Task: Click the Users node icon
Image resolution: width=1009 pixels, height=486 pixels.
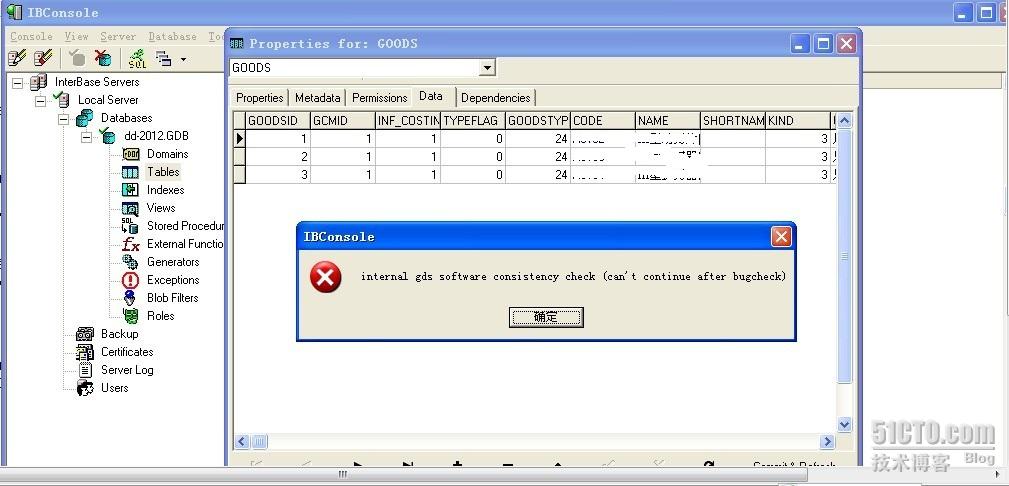Action: pos(85,388)
